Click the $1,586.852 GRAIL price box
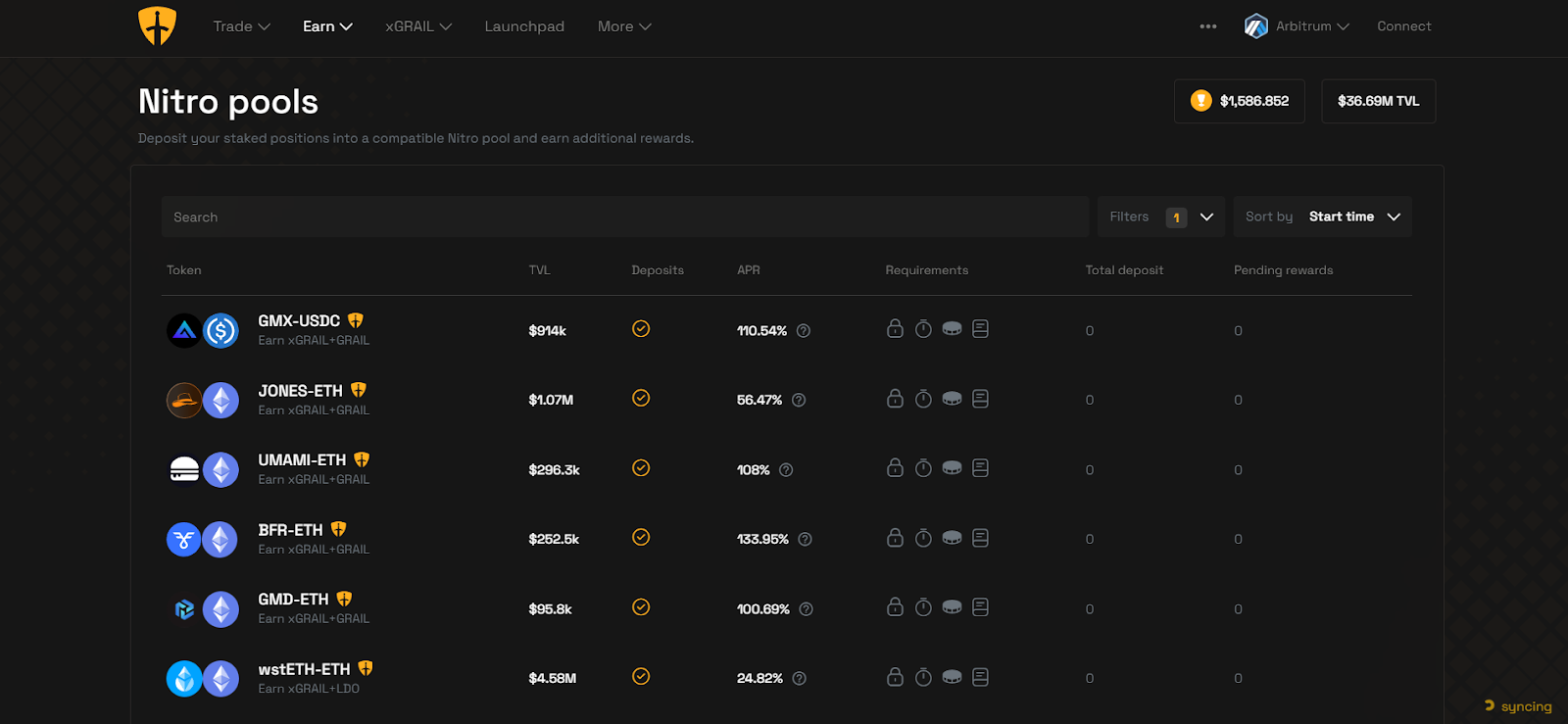The width and height of the screenshot is (1568, 724). coord(1240,101)
